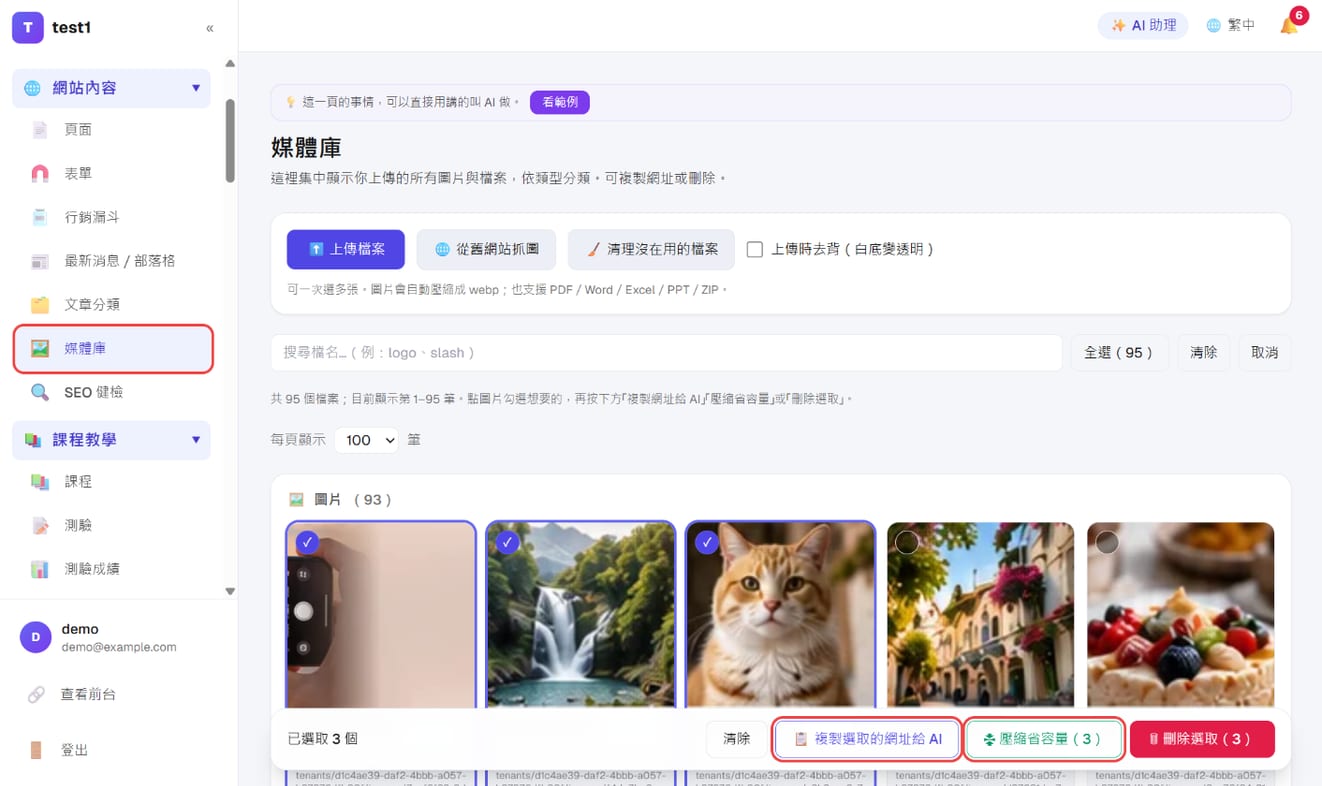Click the sidebar scrollbar down arrow

pyautogui.click(x=230, y=591)
